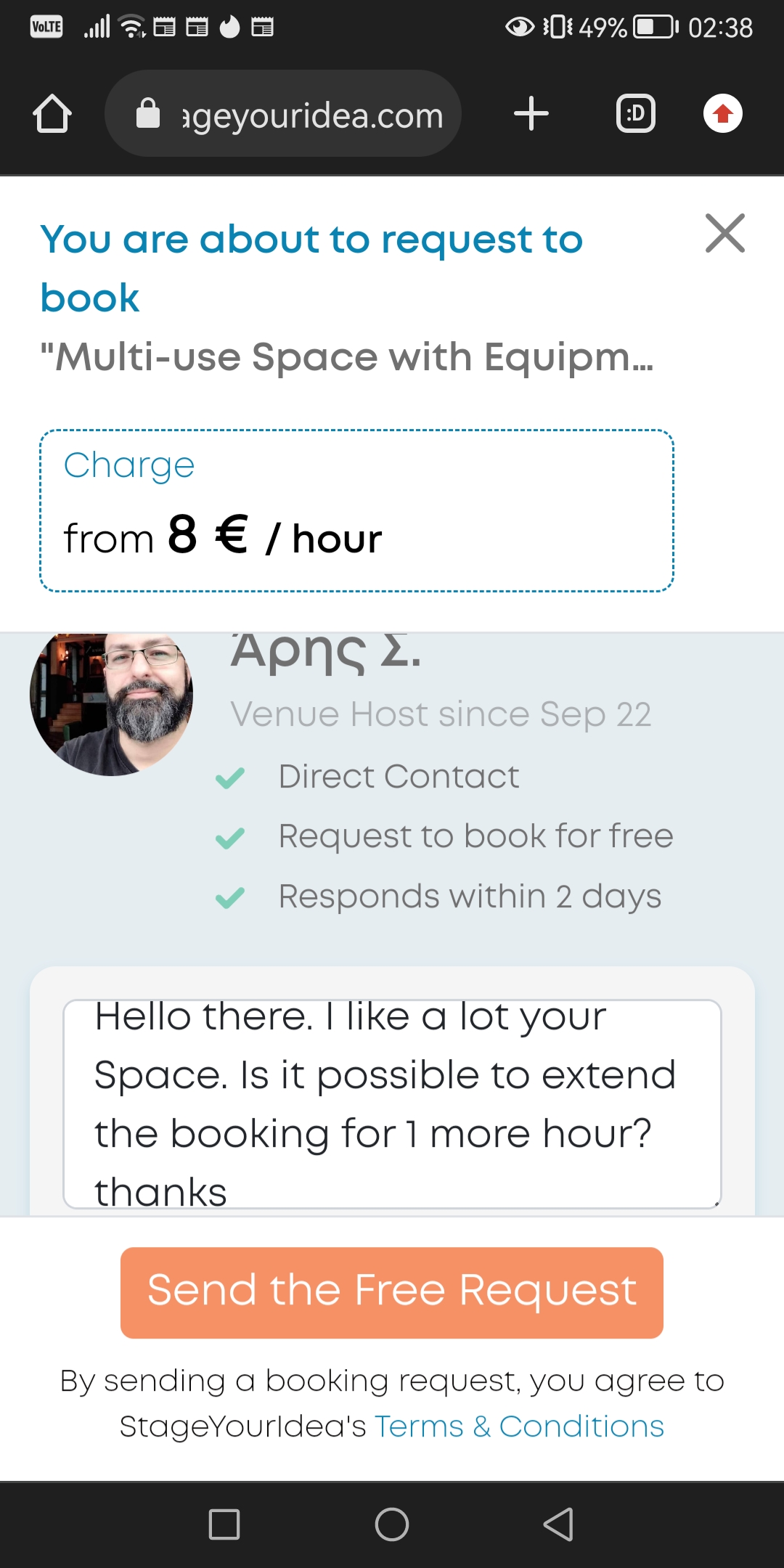Tap the address bar padlock icon

tap(148, 114)
